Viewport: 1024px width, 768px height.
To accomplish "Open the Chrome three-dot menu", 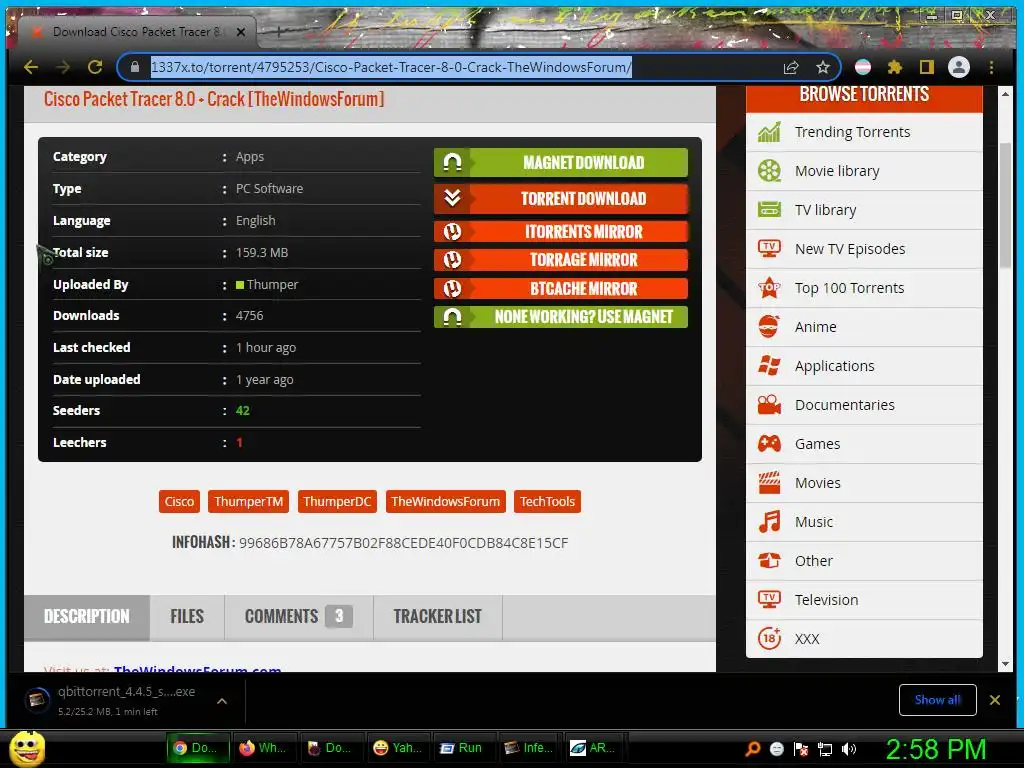I will click(991, 67).
